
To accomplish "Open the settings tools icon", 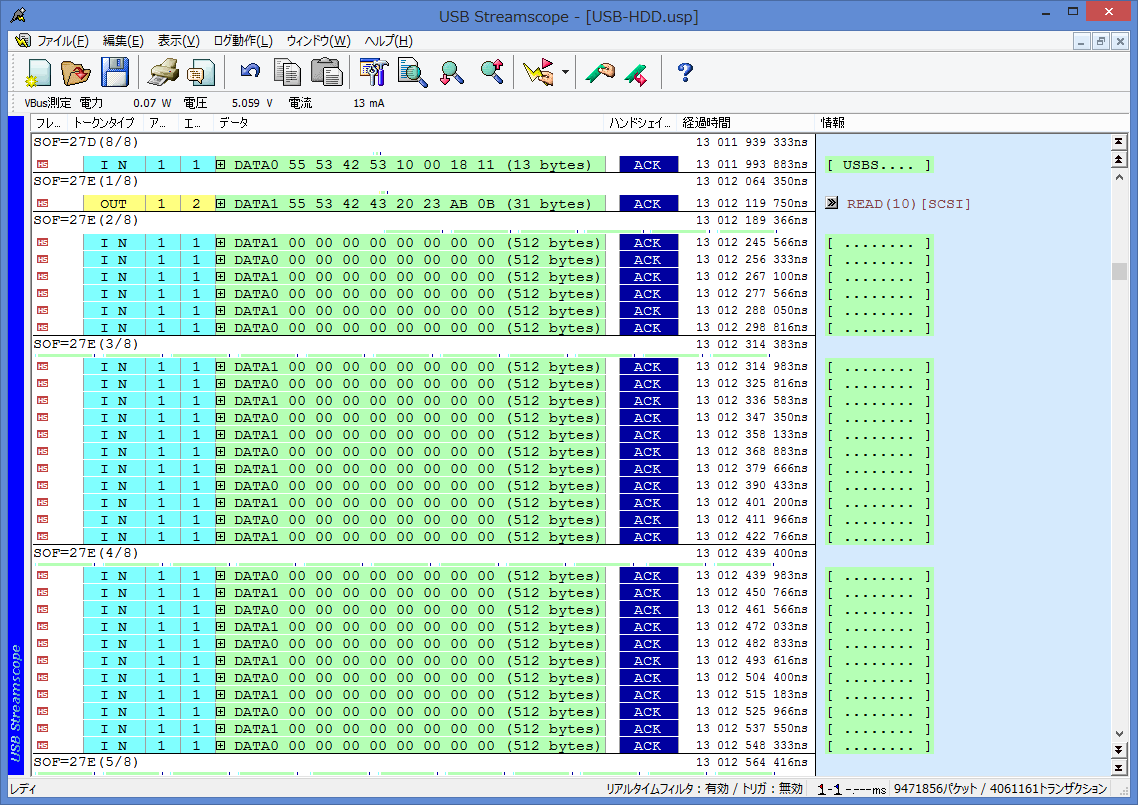I will (x=374, y=73).
